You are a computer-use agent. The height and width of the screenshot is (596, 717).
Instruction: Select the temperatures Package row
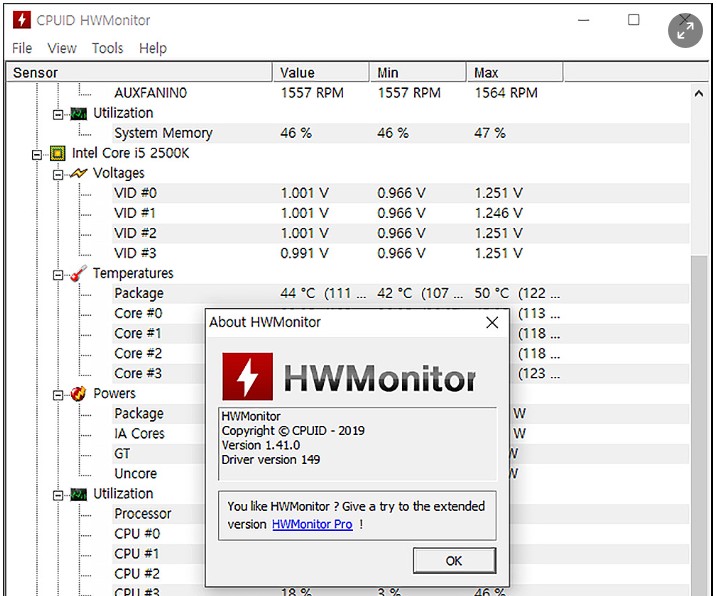pos(401,293)
